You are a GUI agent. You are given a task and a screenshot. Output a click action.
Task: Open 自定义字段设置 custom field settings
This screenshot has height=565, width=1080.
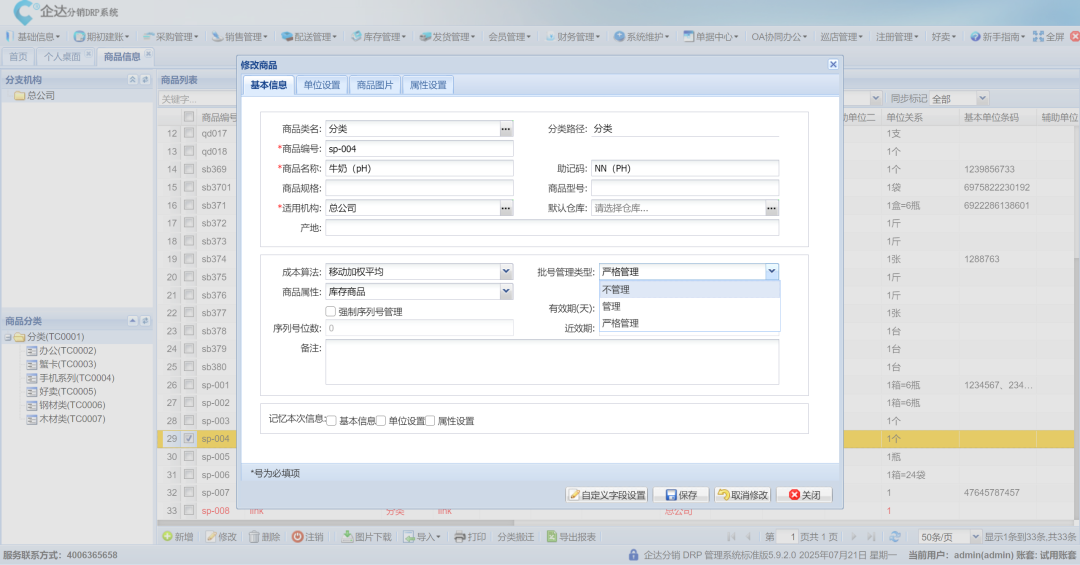pyautogui.click(x=607, y=495)
